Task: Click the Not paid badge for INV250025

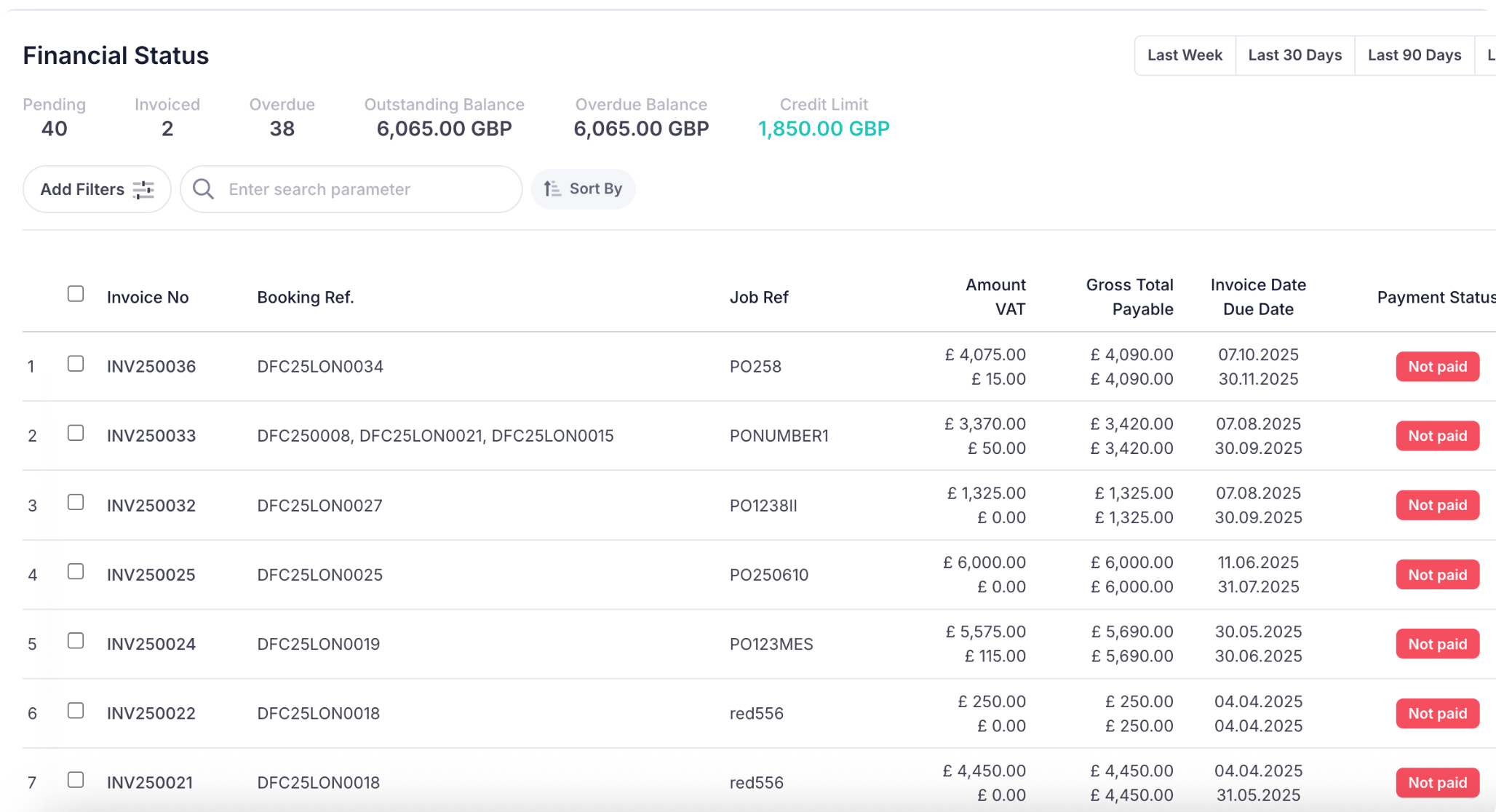Action: coord(1437,574)
